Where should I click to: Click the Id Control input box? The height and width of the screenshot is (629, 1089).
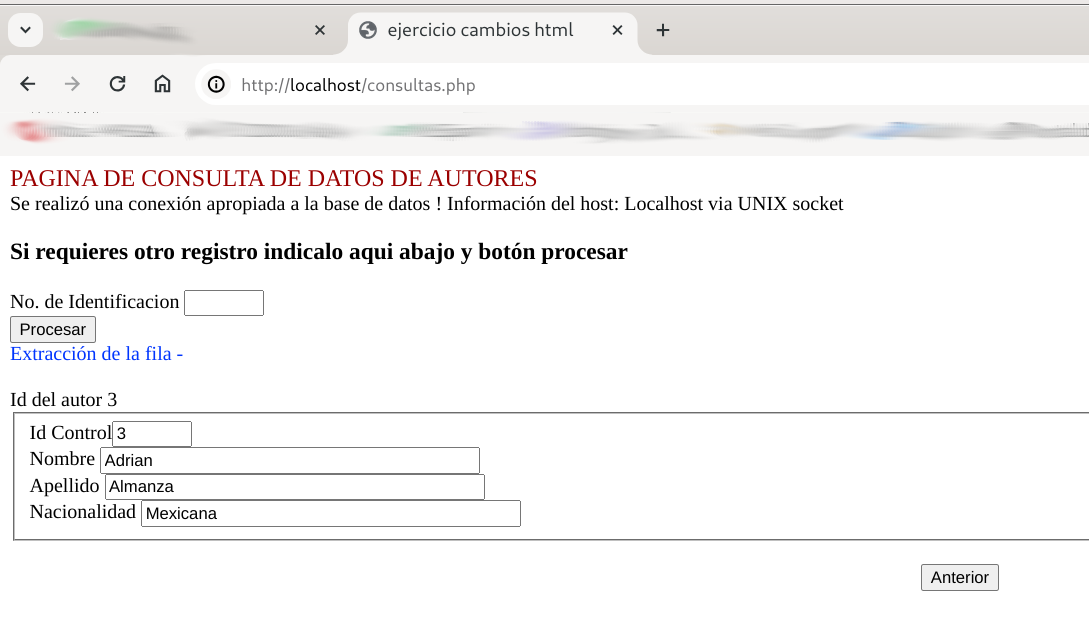pyautogui.click(x=152, y=434)
